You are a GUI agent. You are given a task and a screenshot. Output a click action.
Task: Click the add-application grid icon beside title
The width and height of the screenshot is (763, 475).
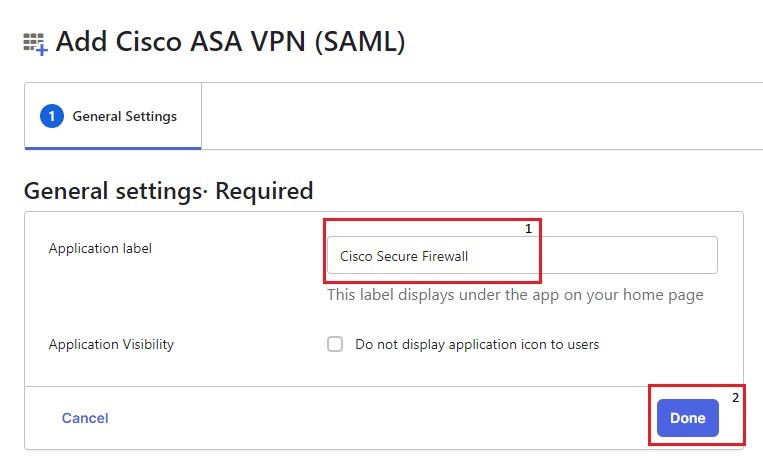click(35, 43)
